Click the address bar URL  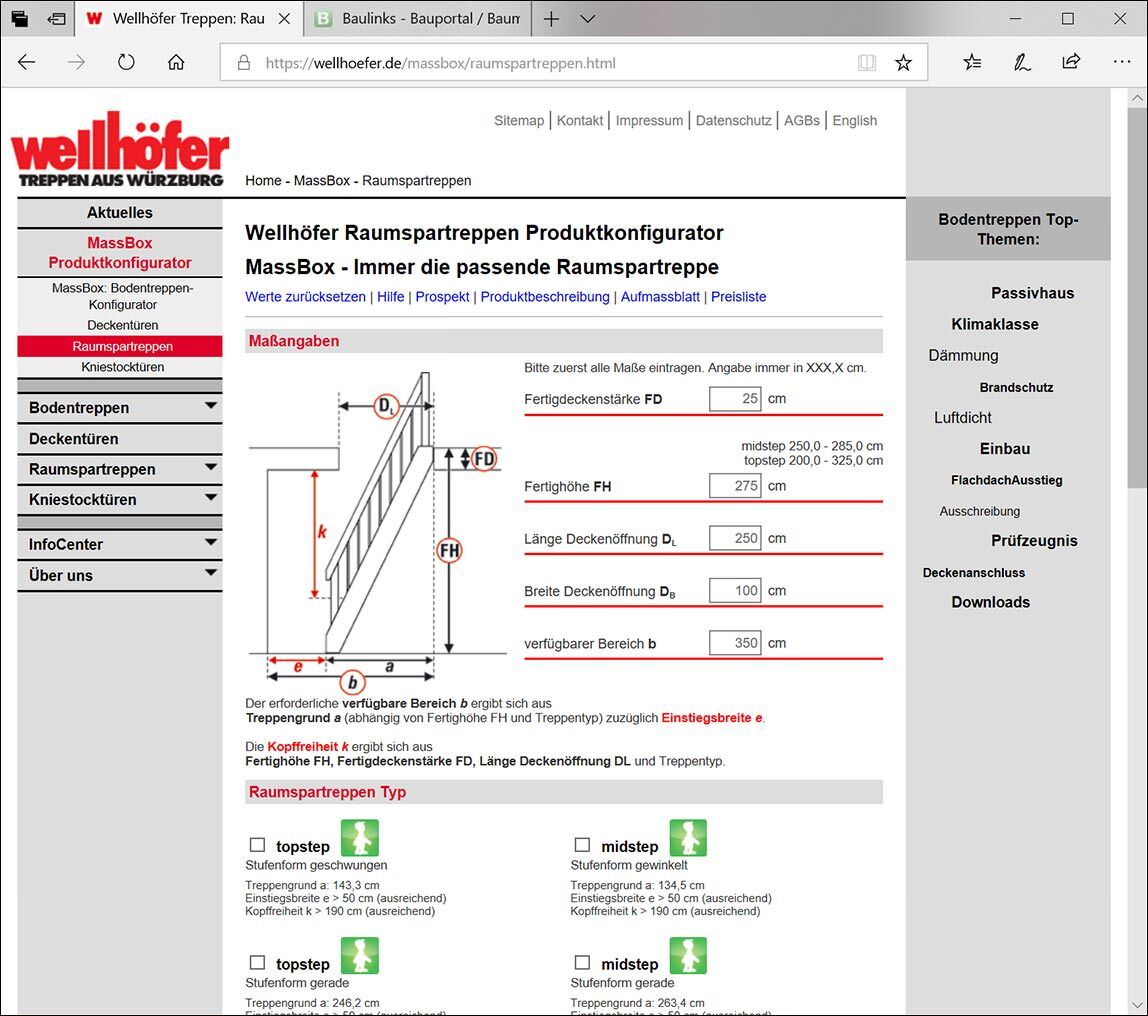tap(440, 63)
